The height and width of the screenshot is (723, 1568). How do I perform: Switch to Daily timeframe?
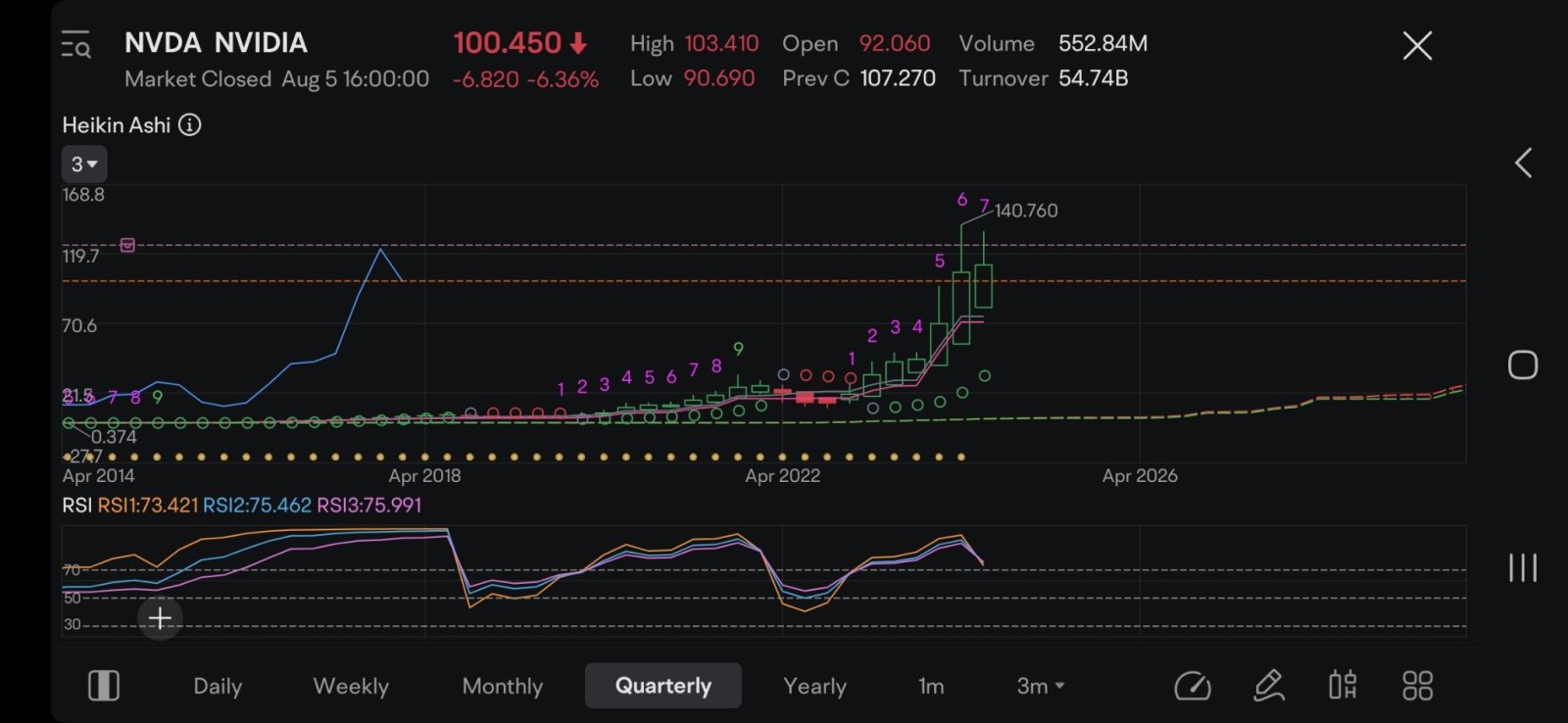(218, 686)
